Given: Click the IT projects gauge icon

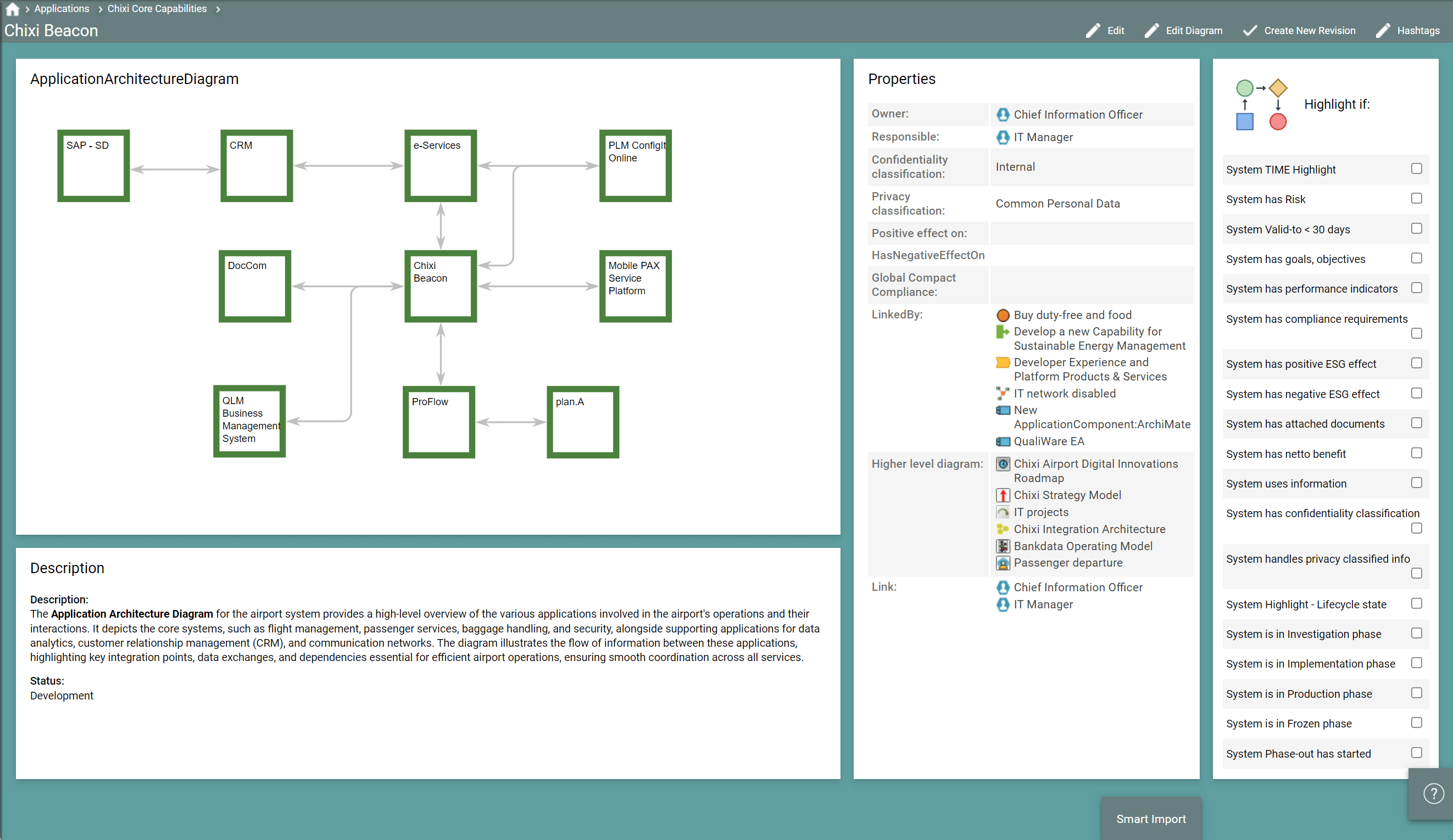Looking at the screenshot, I should coord(1003,512).
